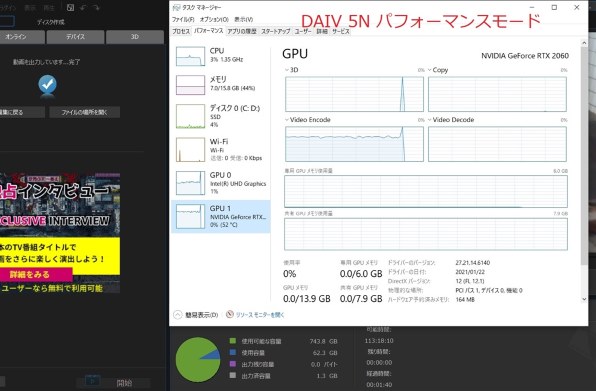596x391 pixels.
Task: Switch to the アプリの履歴 tab
Action: (x=242, y=32)
